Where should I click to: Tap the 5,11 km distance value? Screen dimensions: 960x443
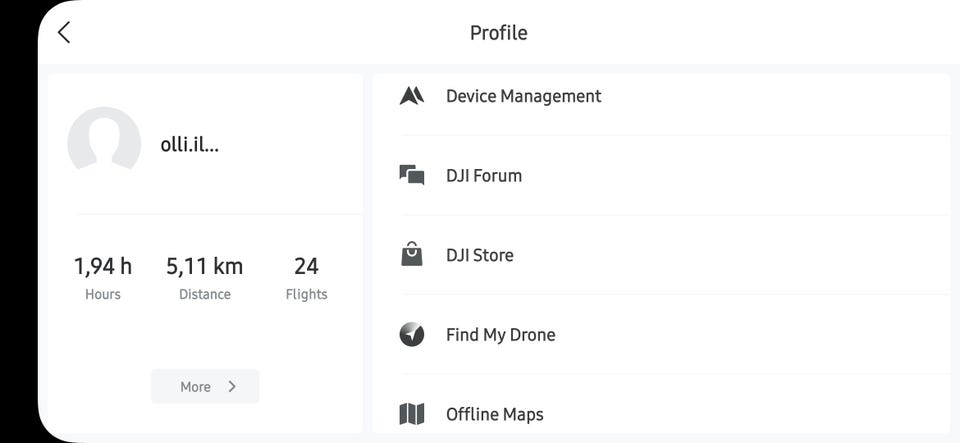(204, 266)
